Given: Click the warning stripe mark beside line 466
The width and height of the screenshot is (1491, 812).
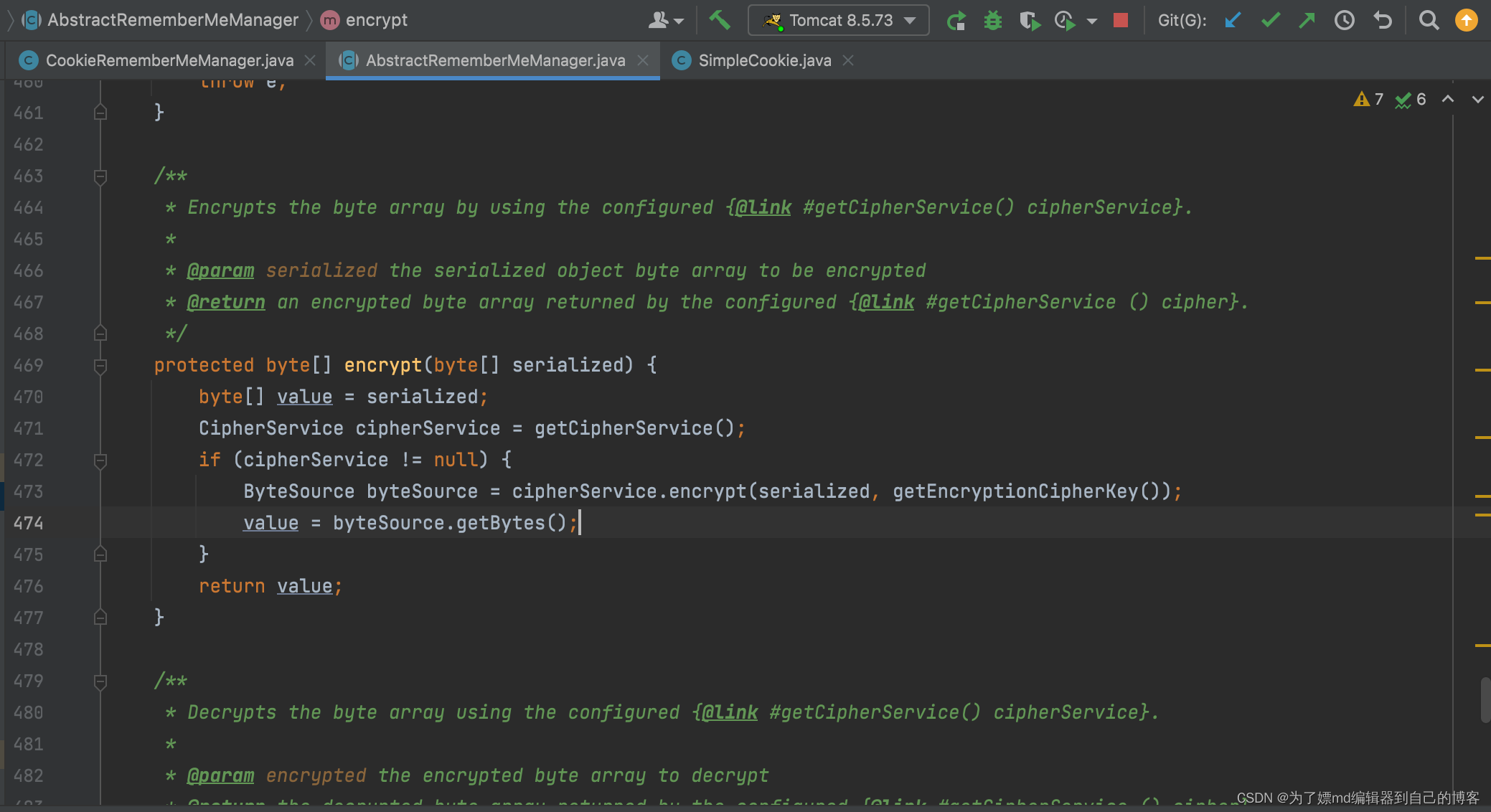Looking at the screenshot, I should [x=1482, y=258].
